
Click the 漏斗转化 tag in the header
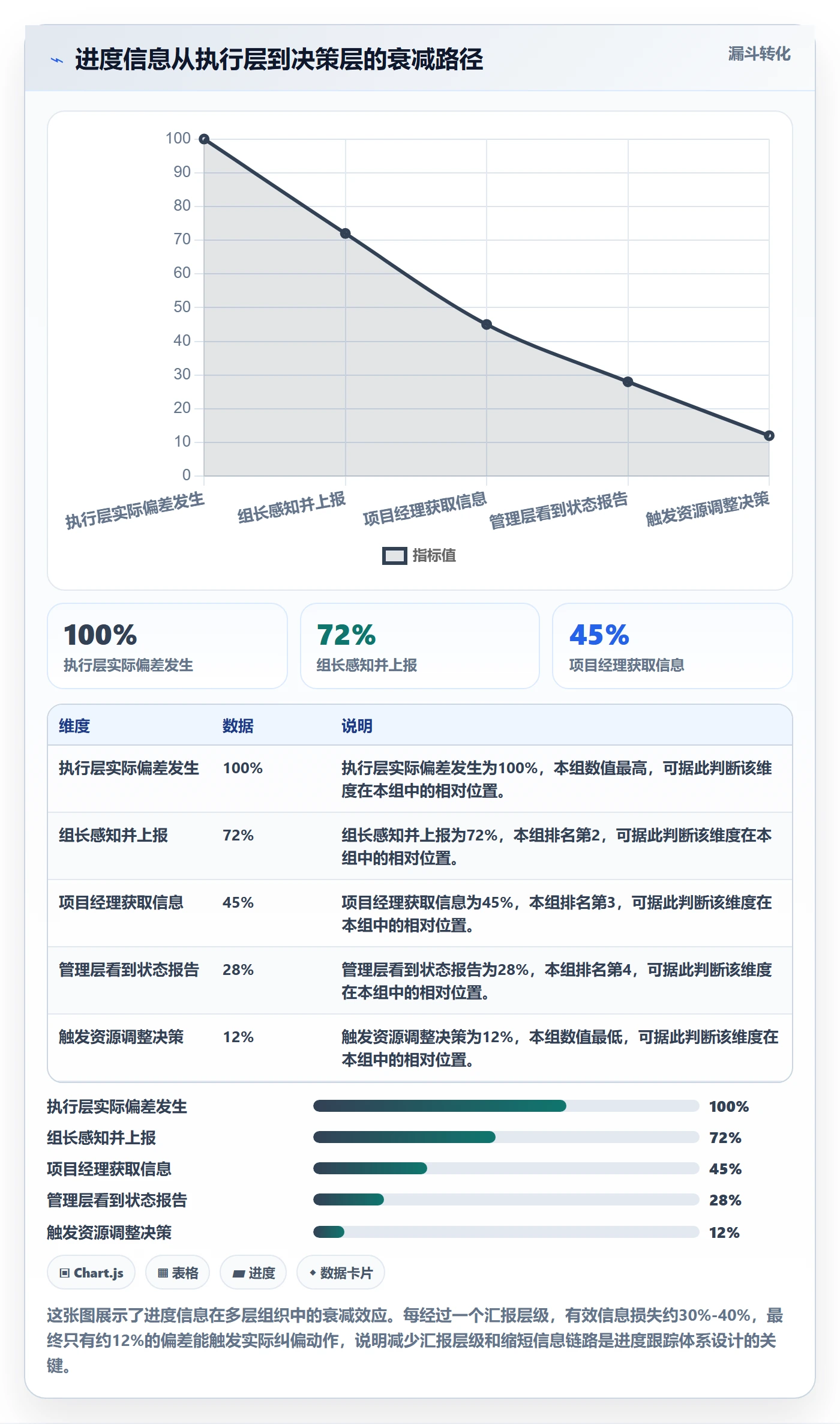pyautogui.click(x=759, y=54)
